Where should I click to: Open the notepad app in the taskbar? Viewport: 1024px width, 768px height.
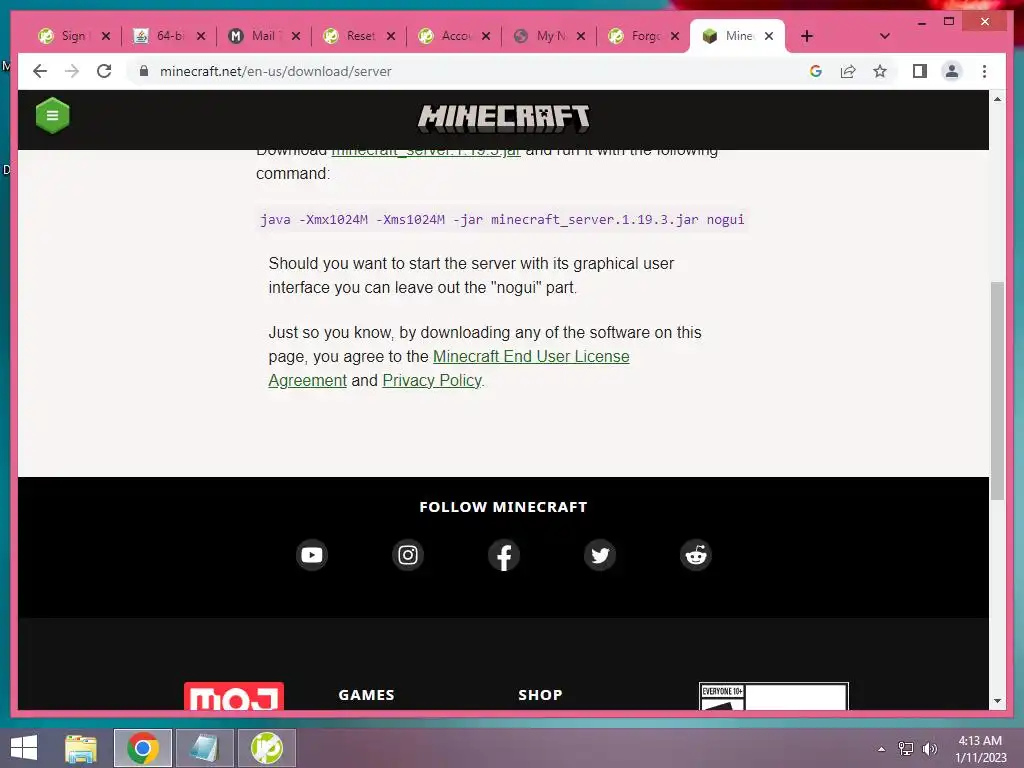click(x=204, y=748)
